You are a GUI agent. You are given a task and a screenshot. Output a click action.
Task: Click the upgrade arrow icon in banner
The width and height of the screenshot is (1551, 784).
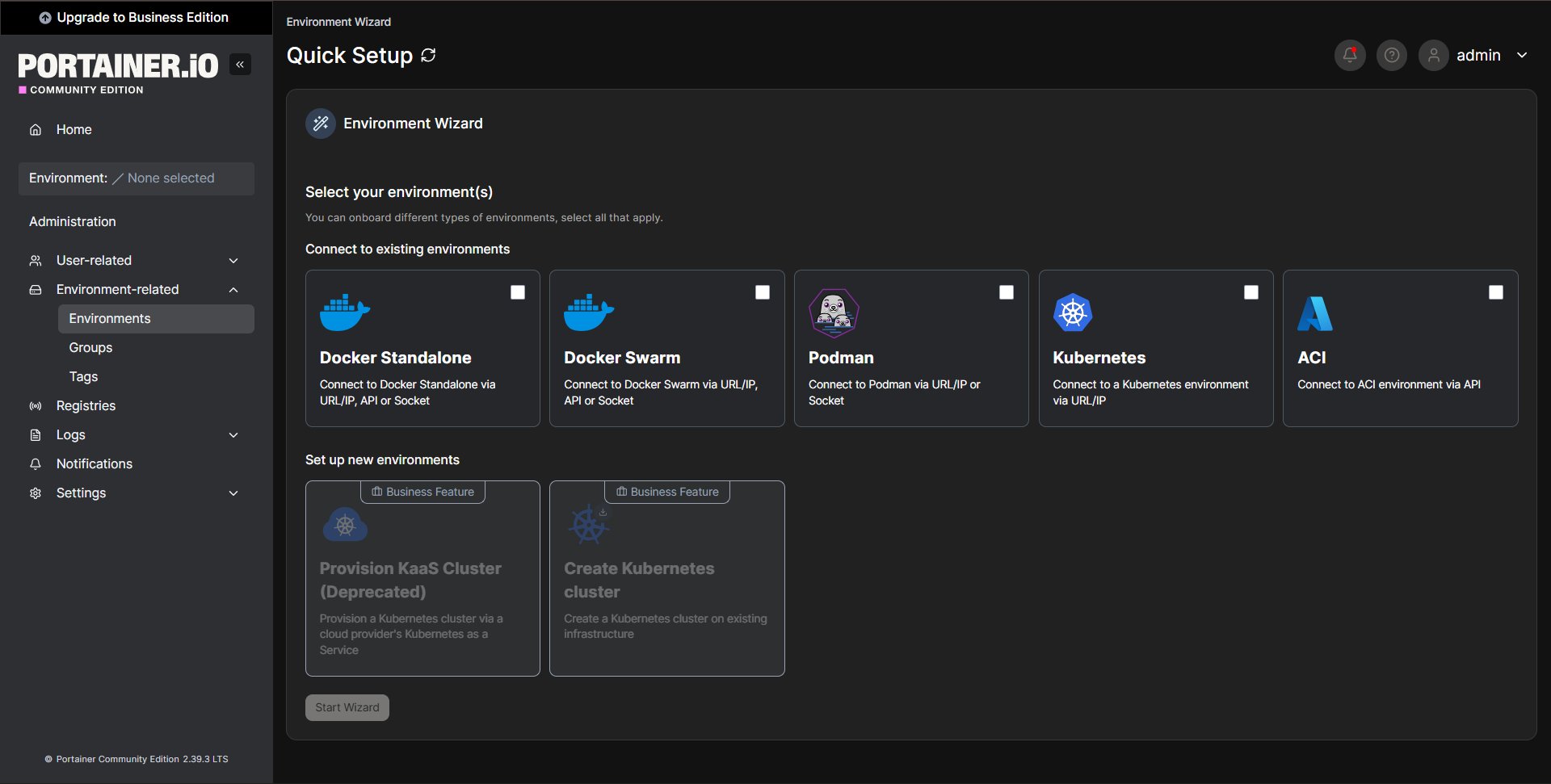[45, 18]
